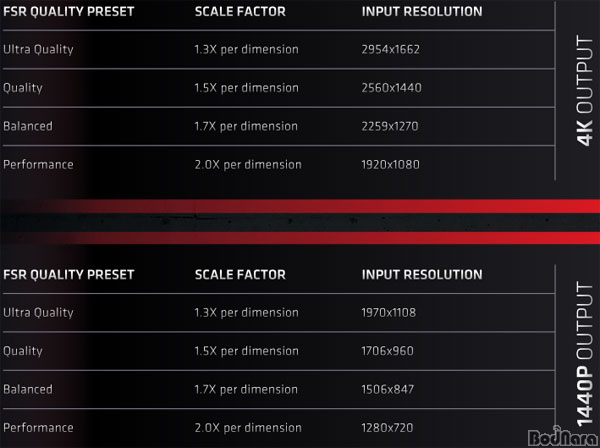Click the 2259x1270 resolution value
Screen dimensions: 600x448
(390, 126)
